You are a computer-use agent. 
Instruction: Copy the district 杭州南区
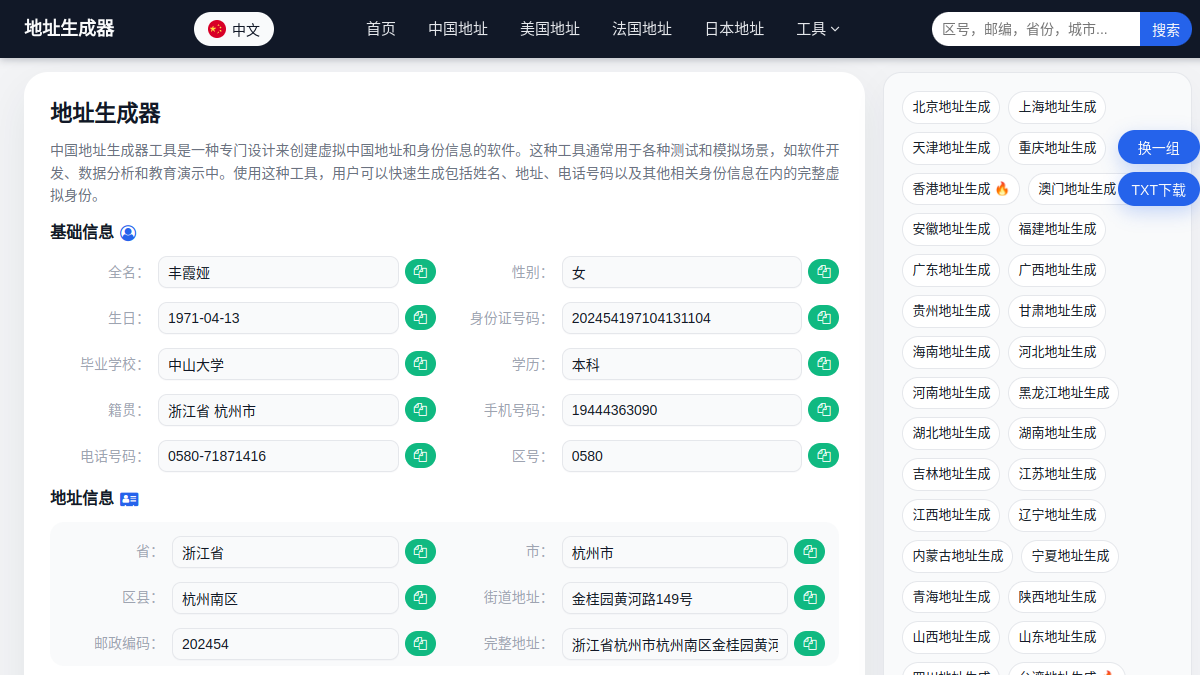pyautogui.click(x=420, y=598)
